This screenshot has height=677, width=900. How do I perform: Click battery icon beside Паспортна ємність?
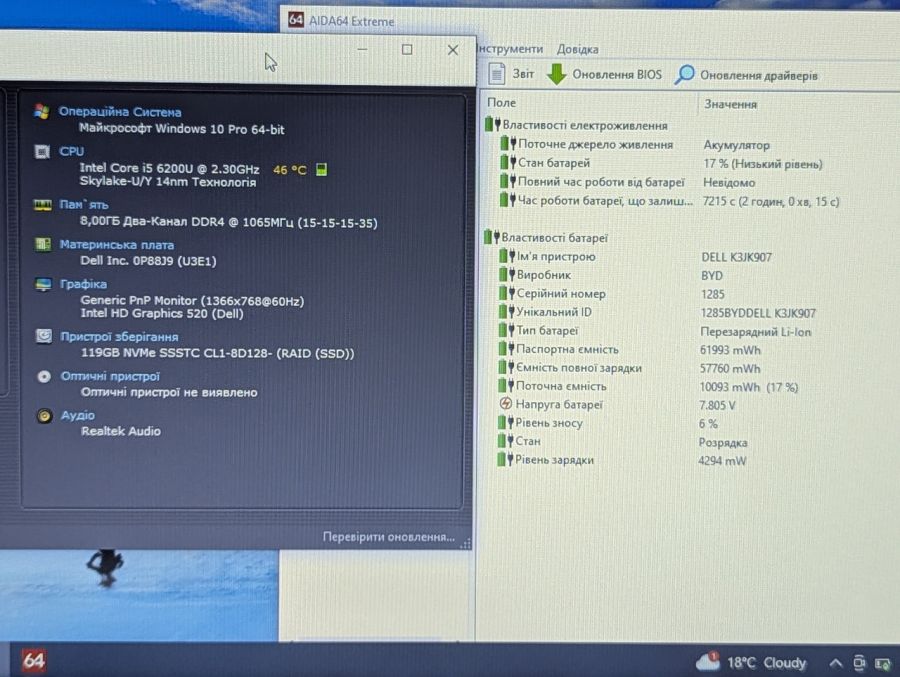[506, 349]
